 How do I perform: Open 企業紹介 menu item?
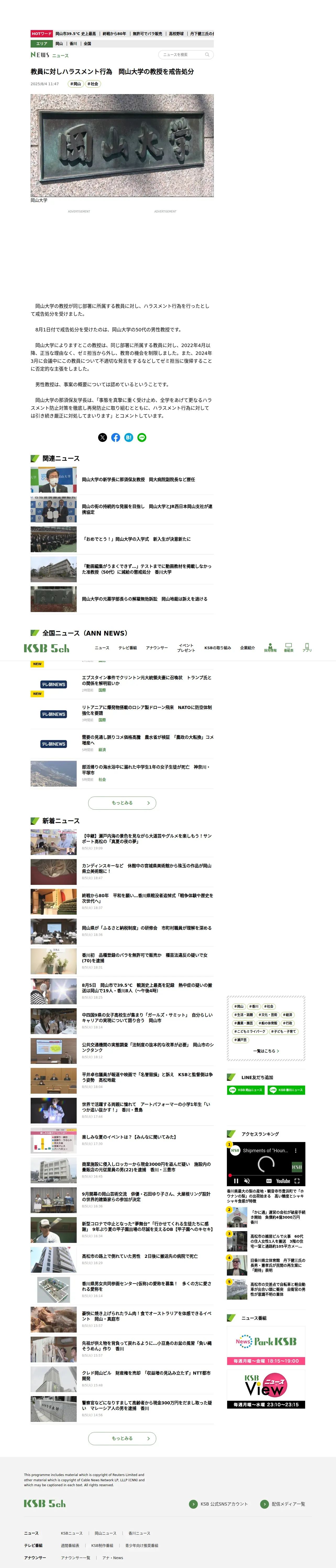click(x=248, y=648)
